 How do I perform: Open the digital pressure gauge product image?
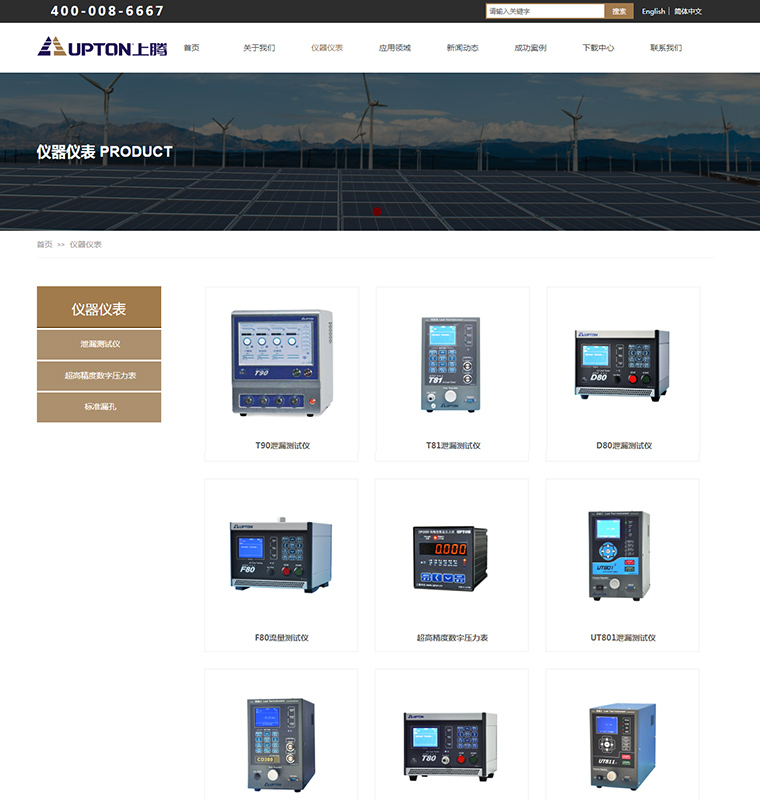tap(450, 559)
